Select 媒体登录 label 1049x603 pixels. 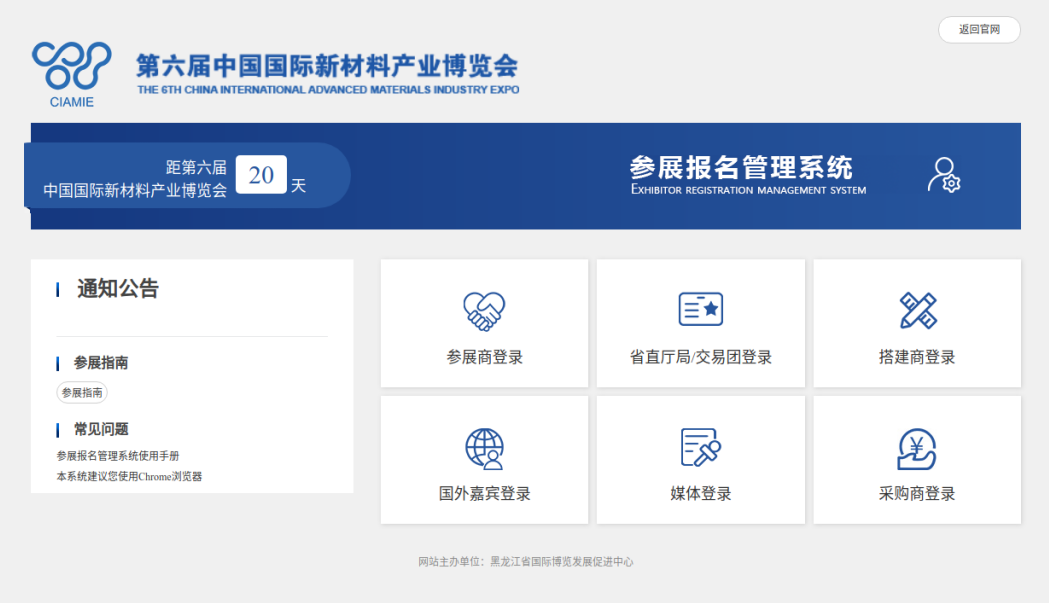click(x=700, y=494)
